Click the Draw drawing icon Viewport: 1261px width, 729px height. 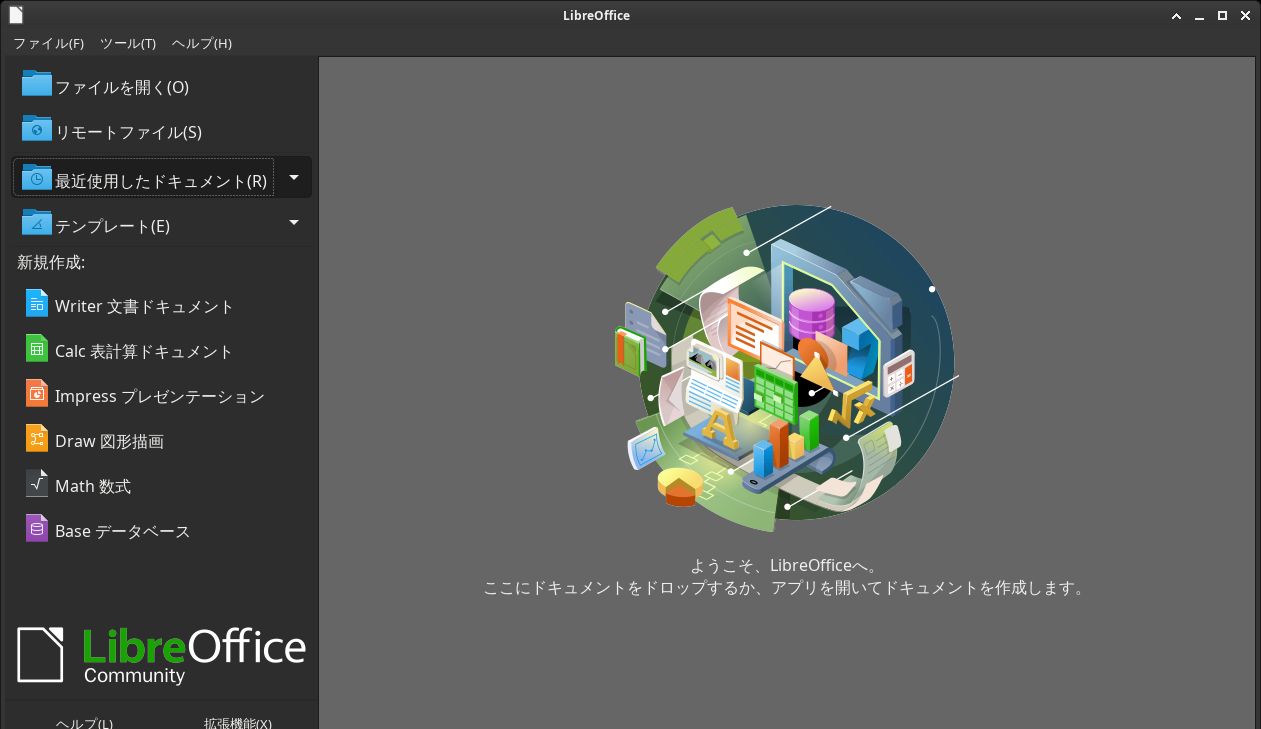(x=37, y=439)
